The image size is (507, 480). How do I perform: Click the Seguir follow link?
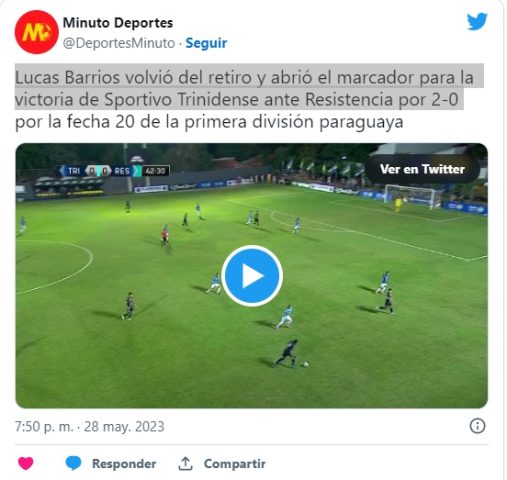[206, 43]
